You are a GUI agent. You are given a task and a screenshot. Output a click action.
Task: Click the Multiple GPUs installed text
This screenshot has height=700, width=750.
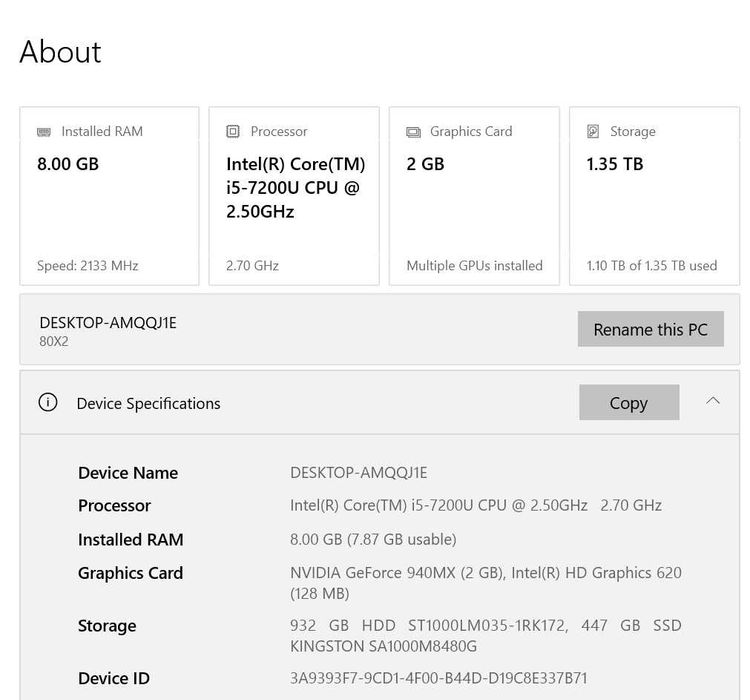pos(474,266)
